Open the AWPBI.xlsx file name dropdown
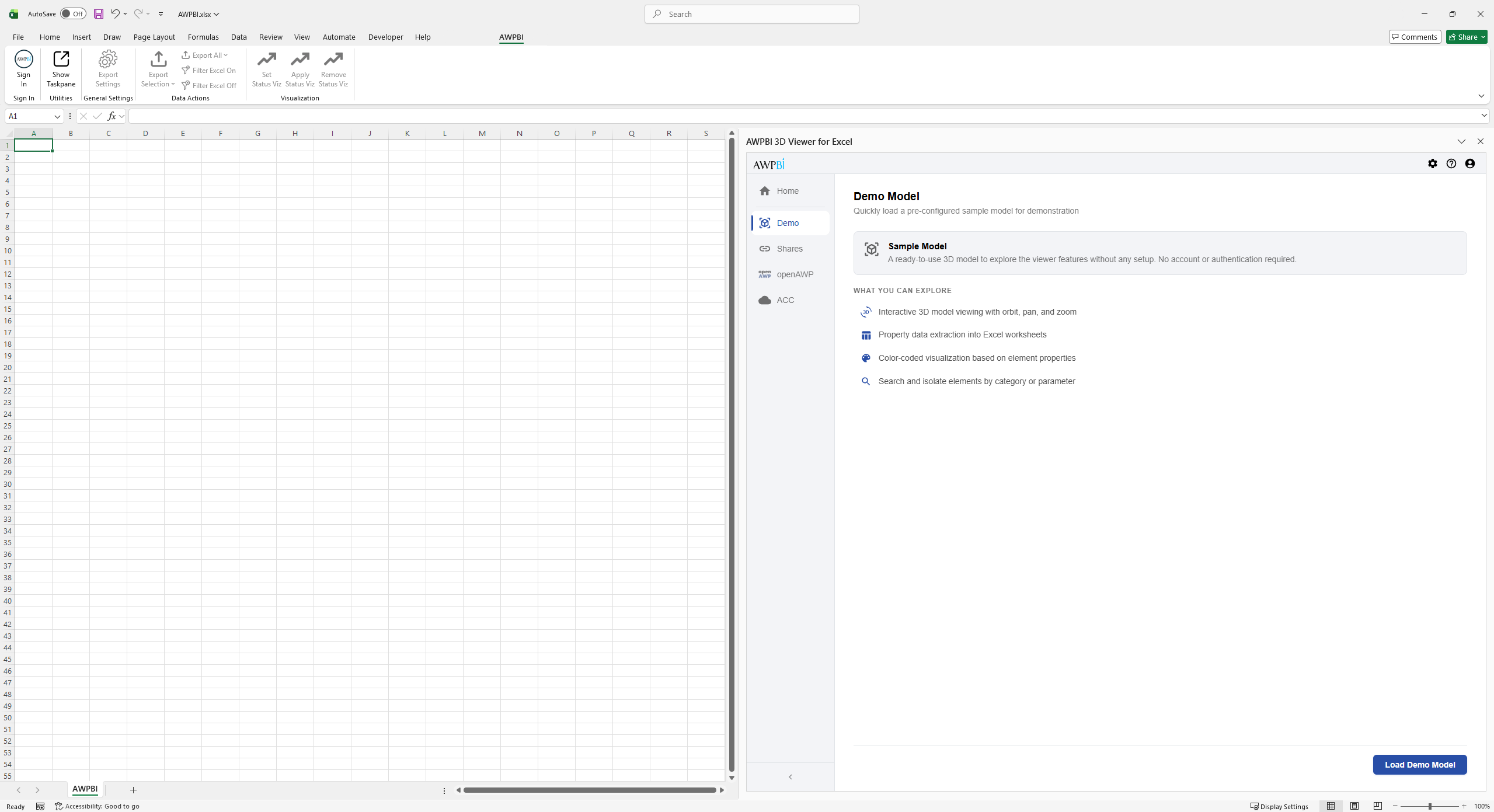This screenshot has width=1494, height=812. tap(198, 14)
